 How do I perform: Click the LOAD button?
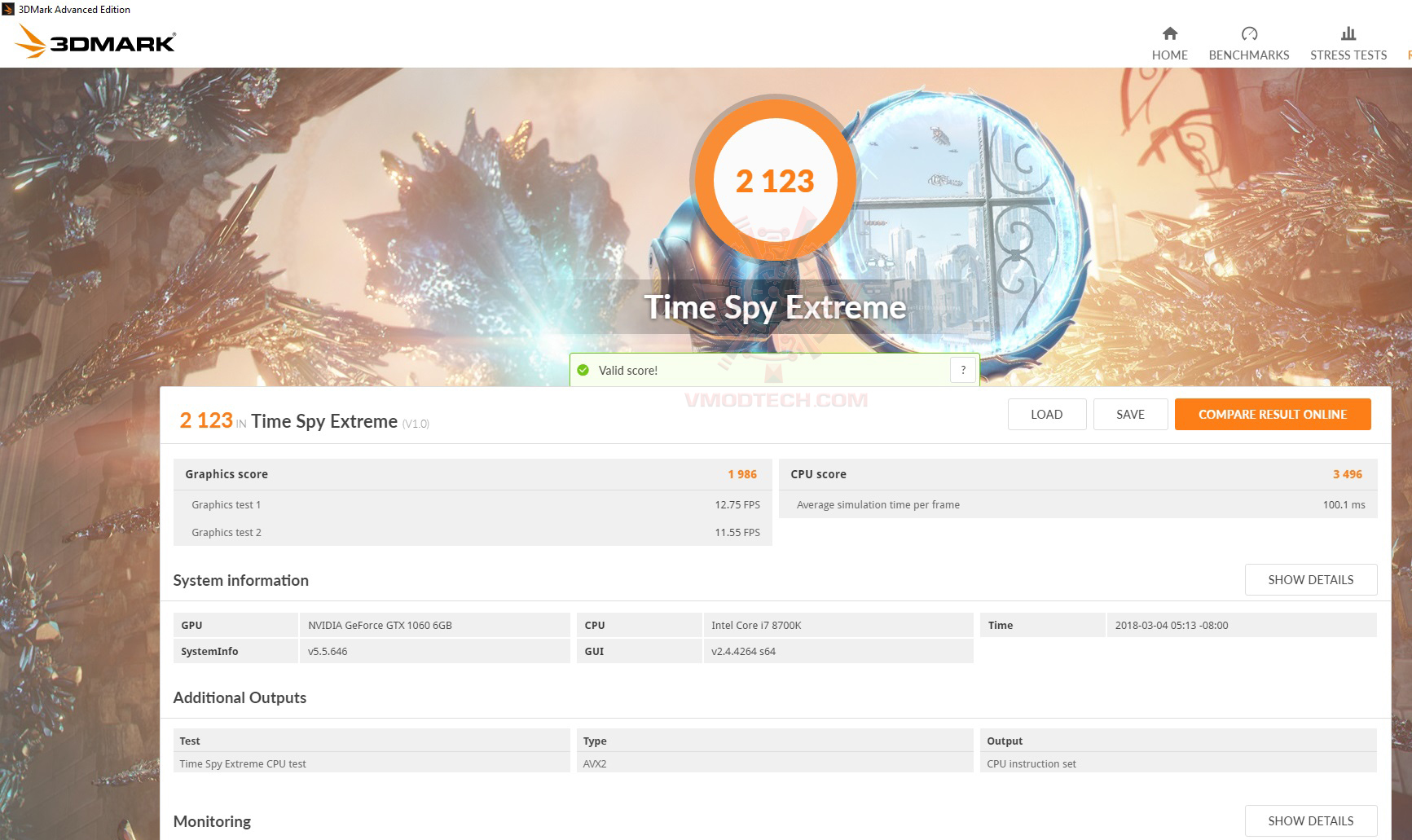tap(1047, 414)
